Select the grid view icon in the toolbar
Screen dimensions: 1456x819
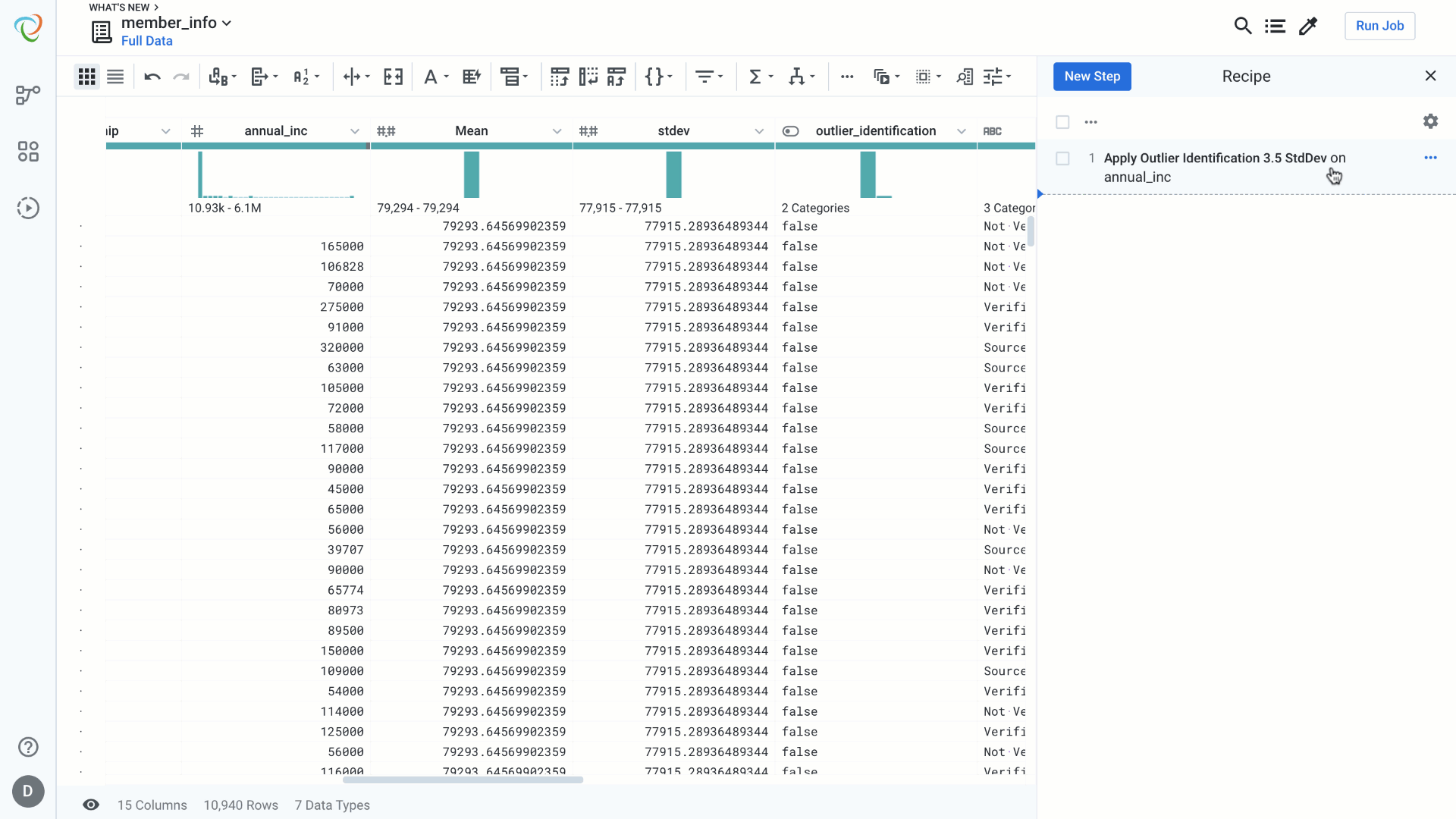86,77
